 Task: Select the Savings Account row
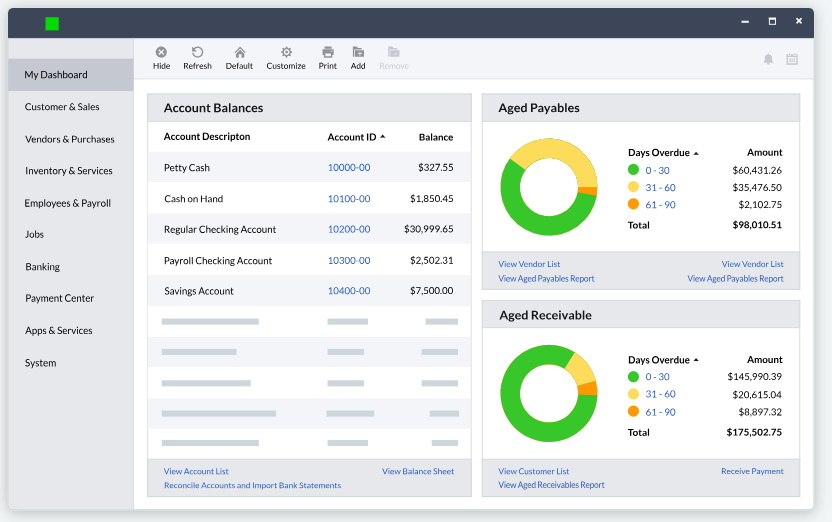[199, 291]
